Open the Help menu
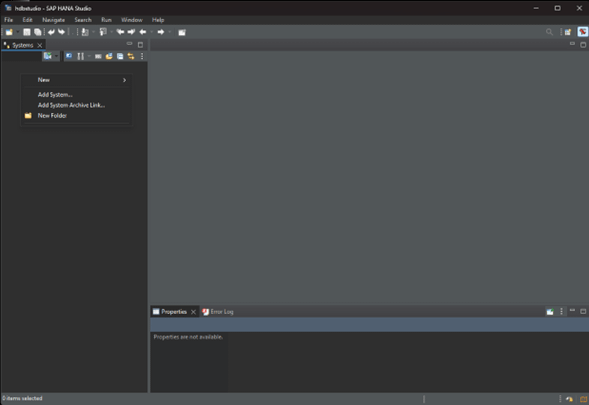This screenshot has height=405, width=589. tap(158, 20)
